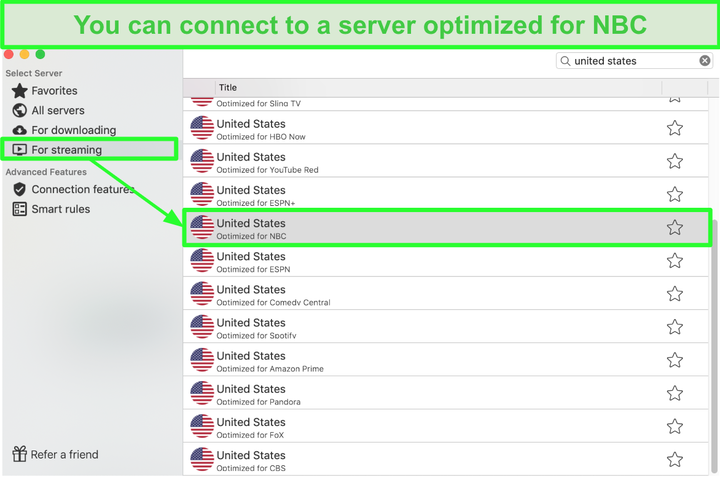Screen dimensions: 720x477
Task: Select the server Optimized for Amazon Prime
Action: (445, 360)
